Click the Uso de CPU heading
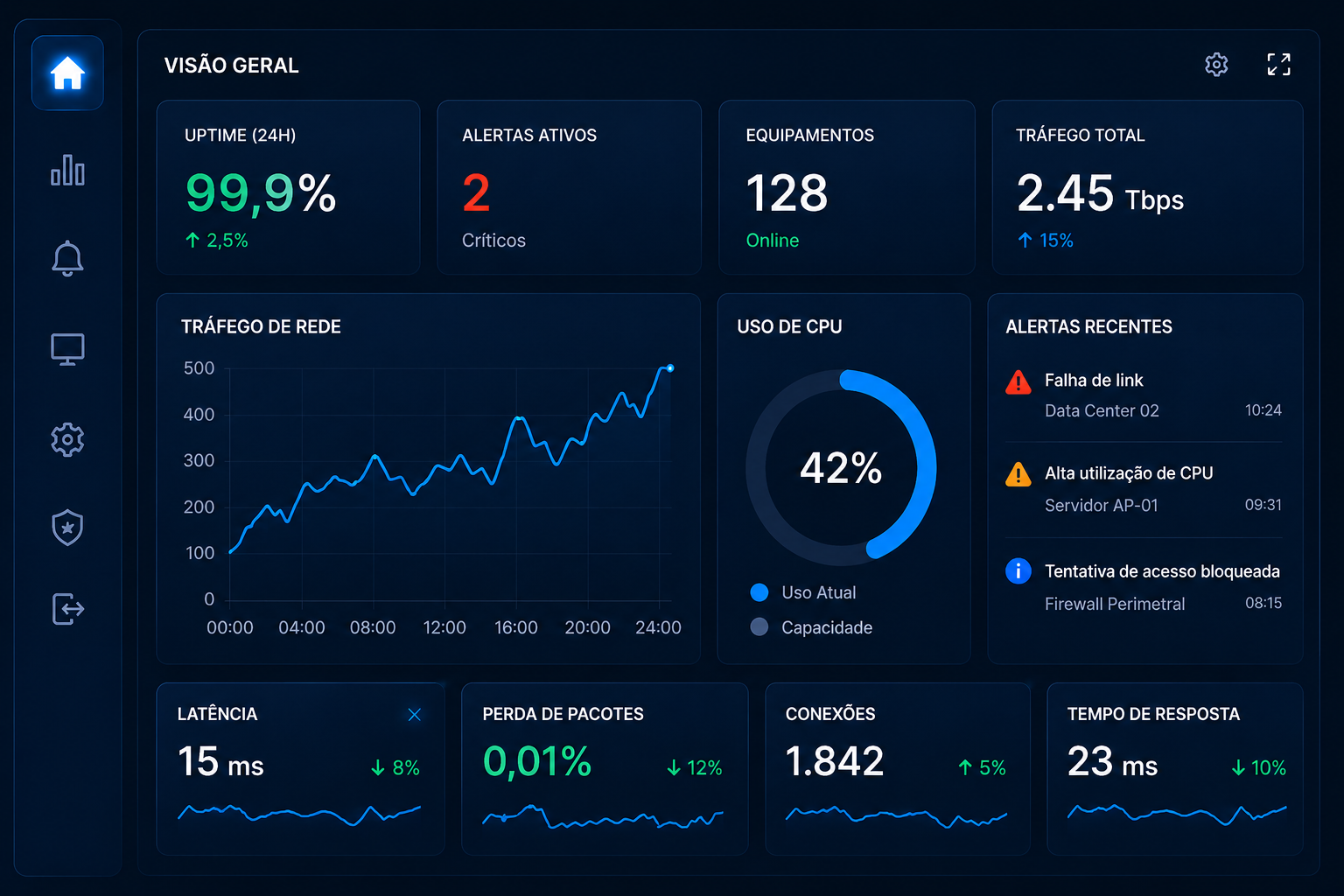Image resolution: width=1344 pixels, height=896 pixels. pyautogui.click(x=790, y=327)
